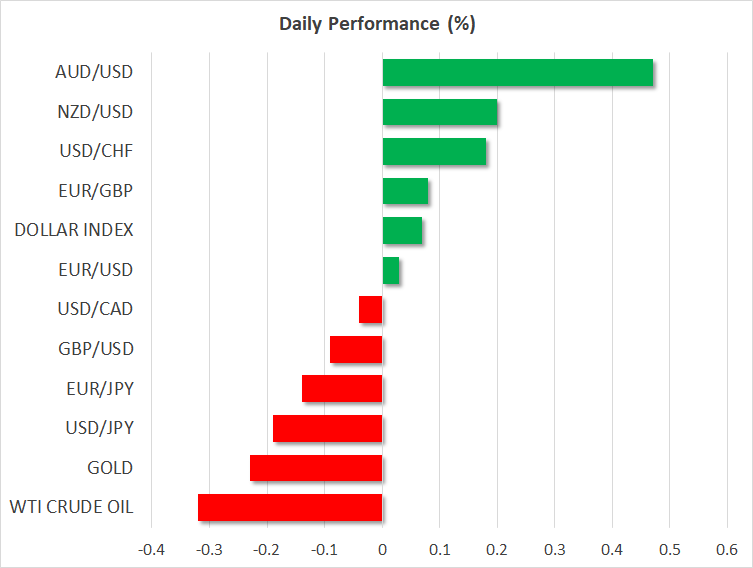Select the red EUR/JPY bar
The width and height of the screenshot is (753, 568).
coord(342,389)
